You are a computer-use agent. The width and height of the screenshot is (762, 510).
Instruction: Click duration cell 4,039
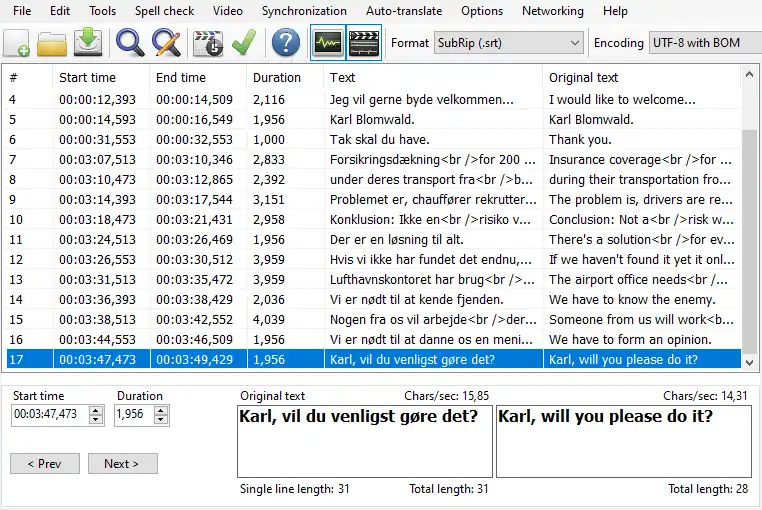point(268,319)
